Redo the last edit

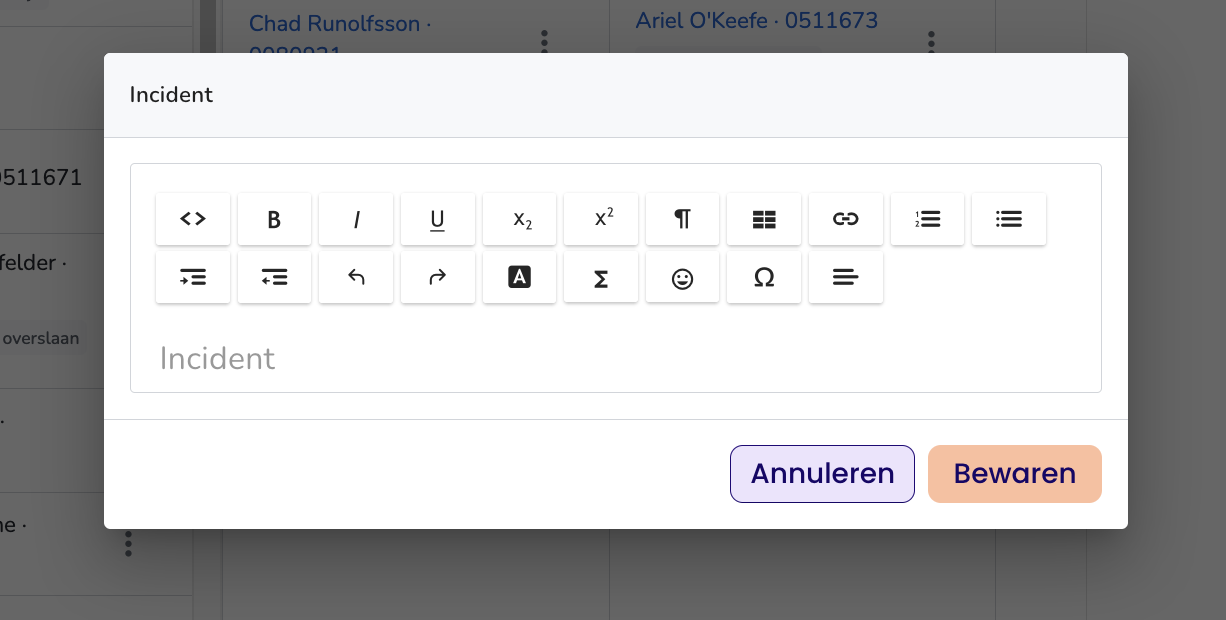tap(438, 277)
